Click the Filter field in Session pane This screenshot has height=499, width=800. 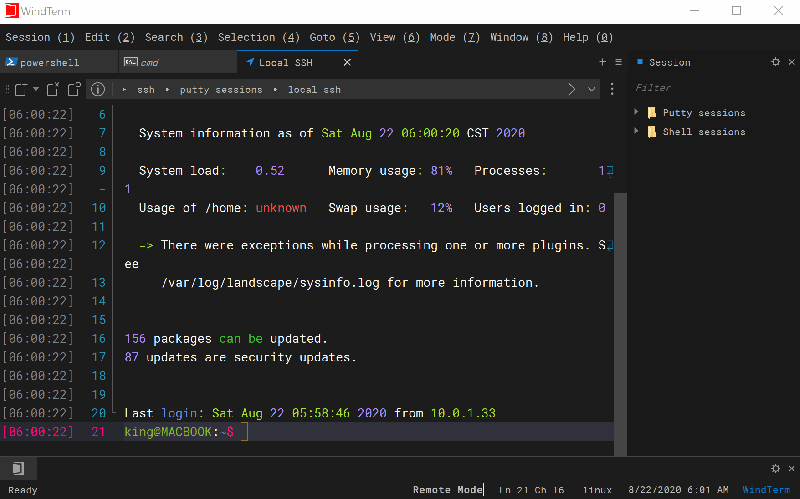pos(713,88)
